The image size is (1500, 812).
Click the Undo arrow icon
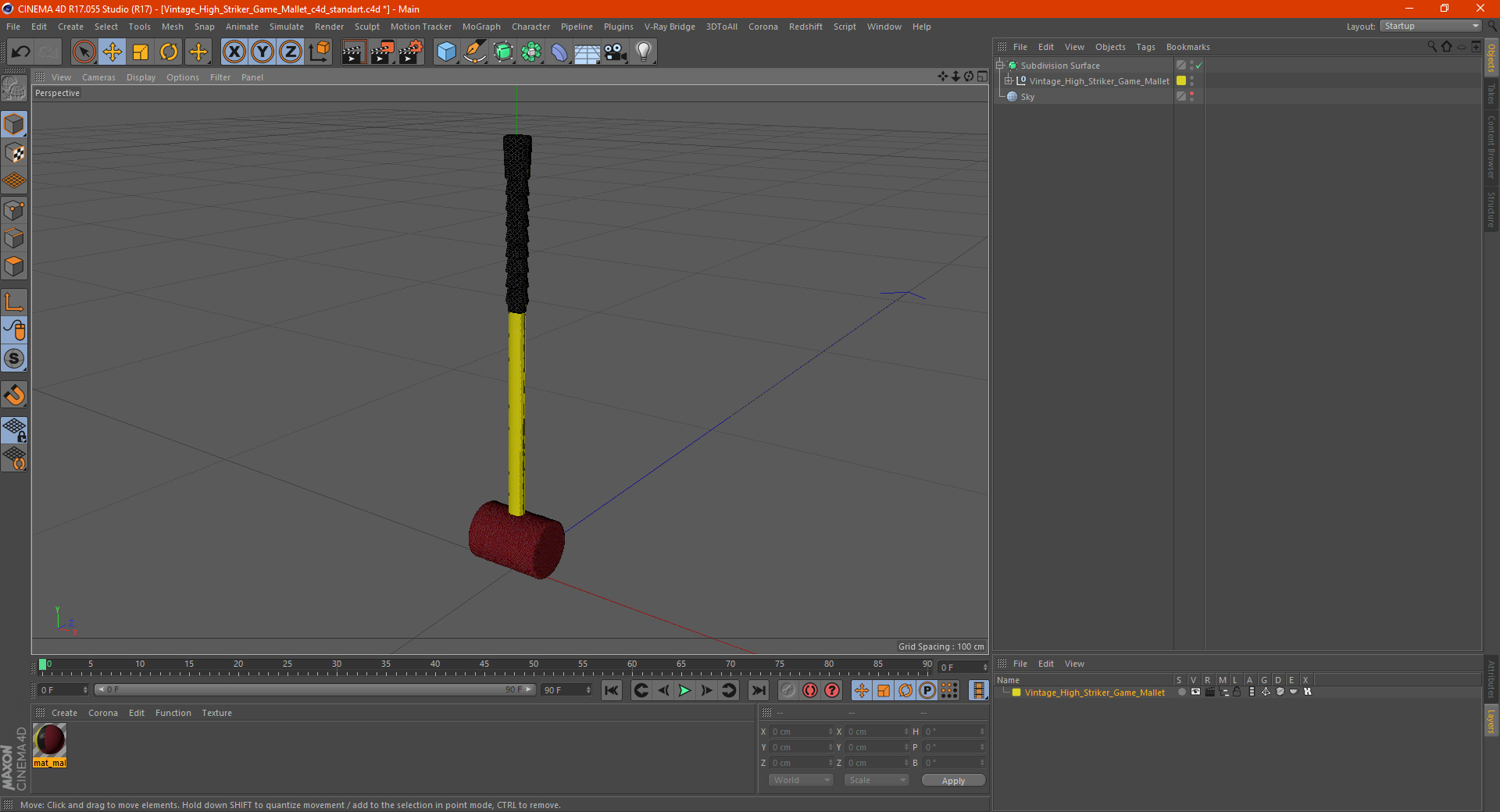click(21, 52)
